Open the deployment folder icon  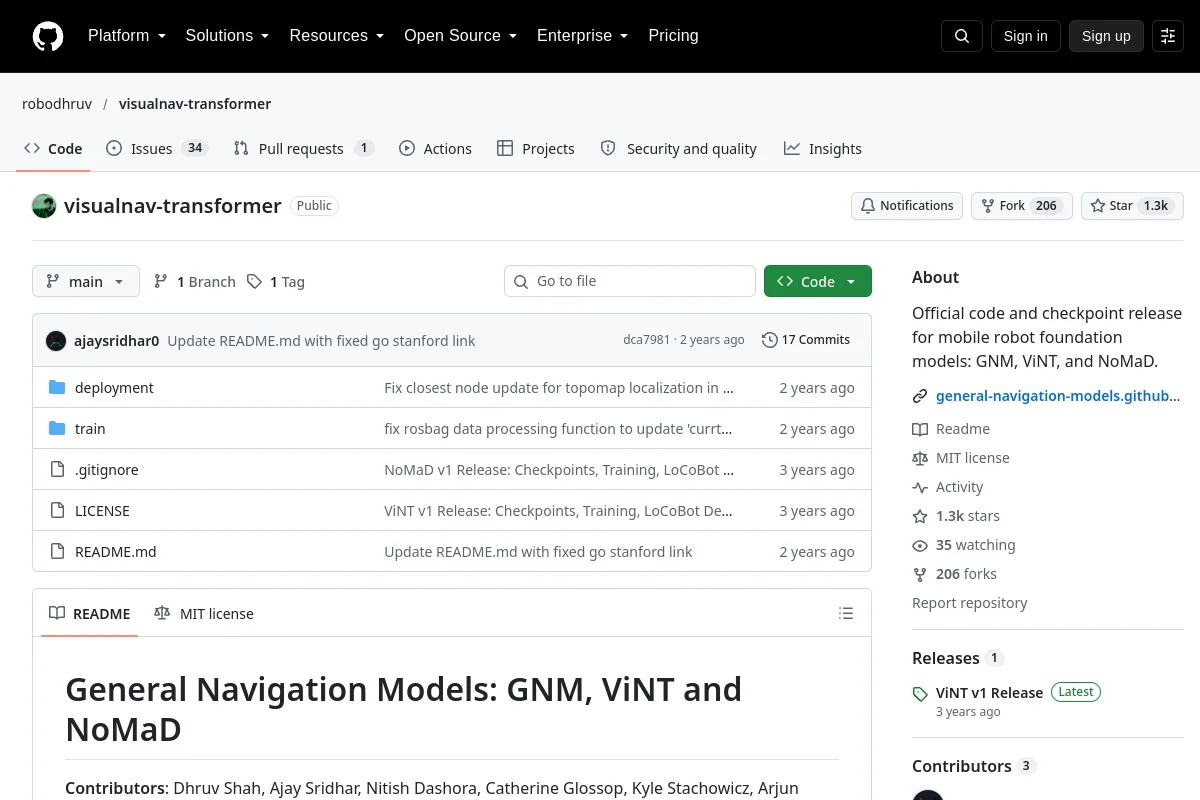pos(57,388)
